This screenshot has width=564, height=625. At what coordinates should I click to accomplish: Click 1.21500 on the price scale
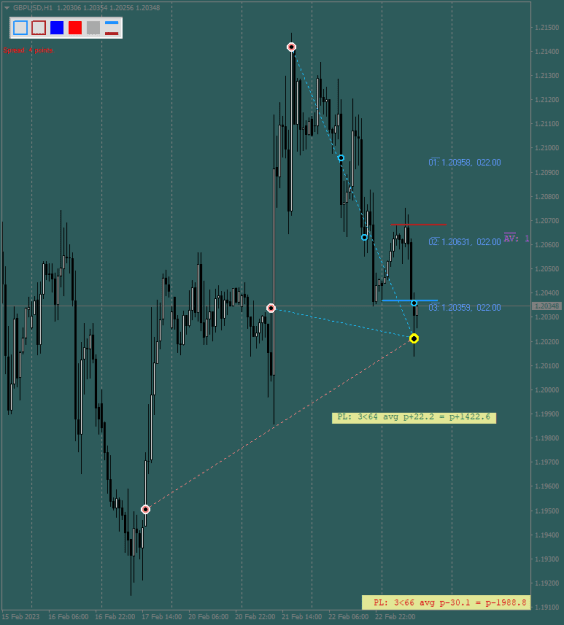tap(547, 28)
